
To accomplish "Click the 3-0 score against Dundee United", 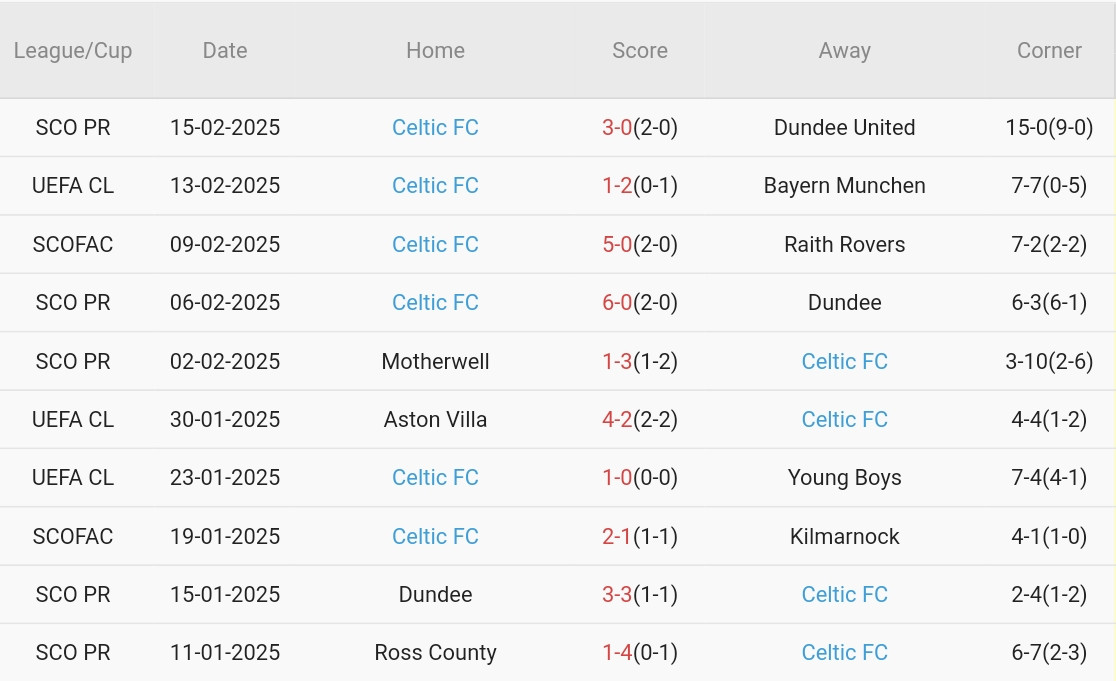I will click(617, 127).
